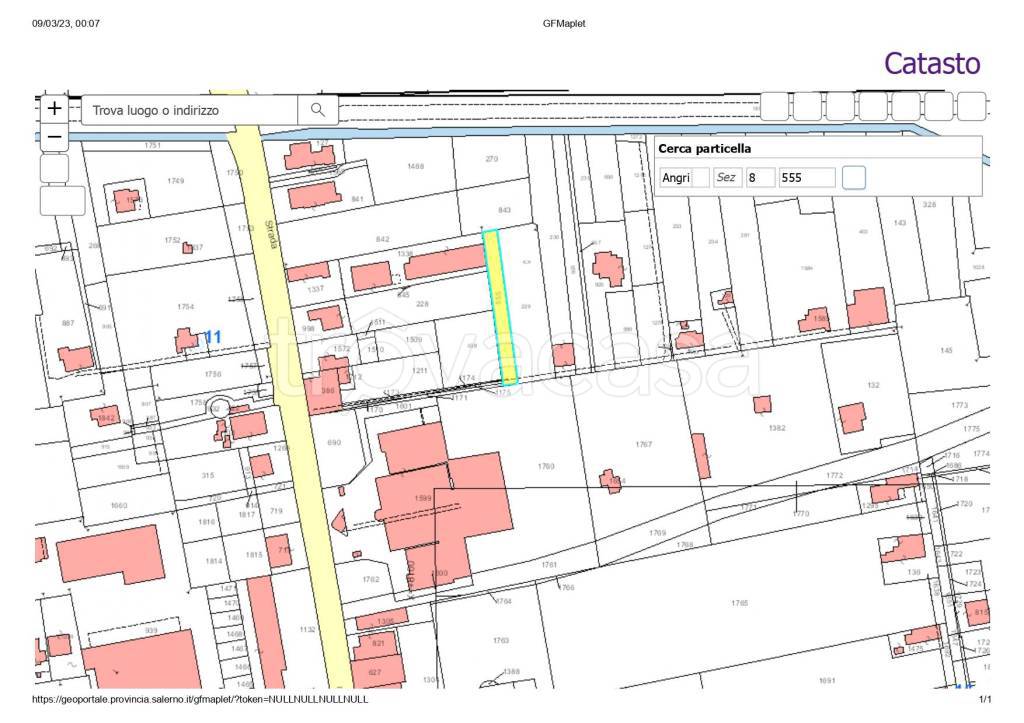This screenshot has height=723, width=1024.
Task: Zoom in with the plus button
Action: pyautogui.click(x=54, y=108)
